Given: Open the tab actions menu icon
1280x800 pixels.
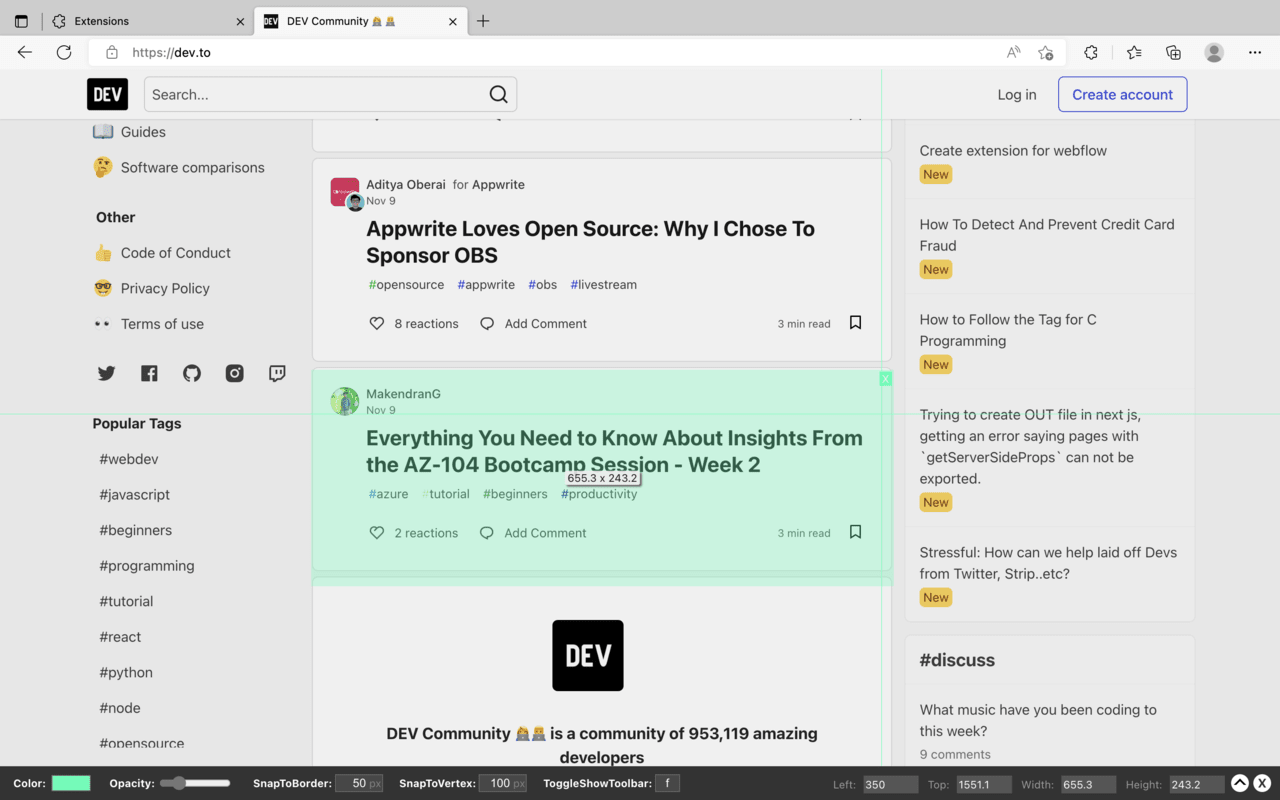Looking at the screenshot, I should click(x=21, y=21).
